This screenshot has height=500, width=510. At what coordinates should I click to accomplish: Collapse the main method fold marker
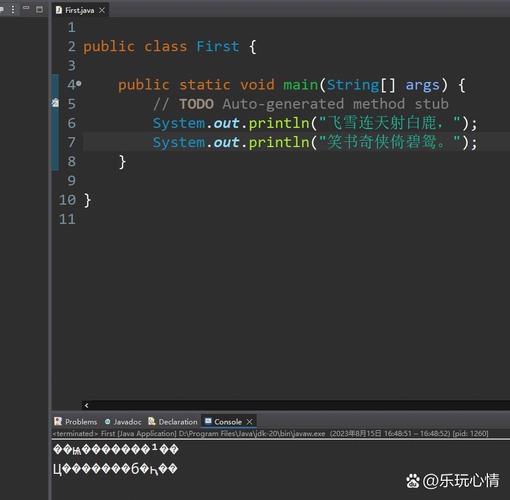(79, 83)
